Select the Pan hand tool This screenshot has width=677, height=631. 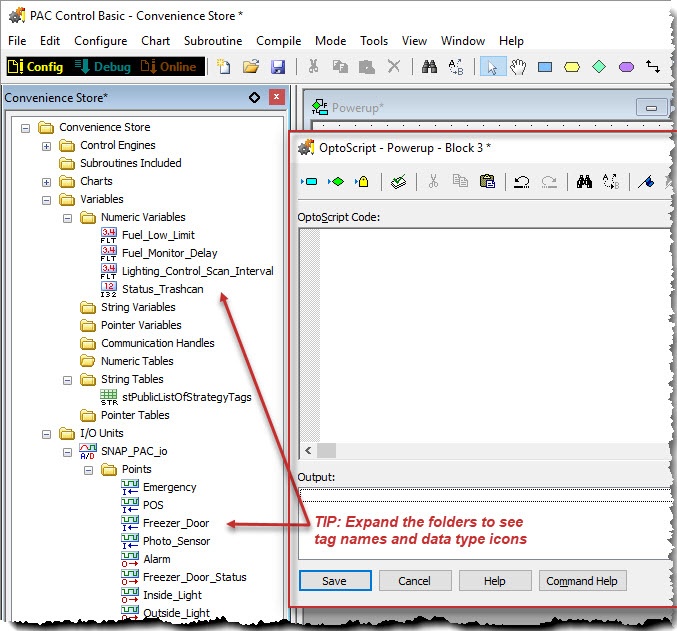tap(518, 67)
